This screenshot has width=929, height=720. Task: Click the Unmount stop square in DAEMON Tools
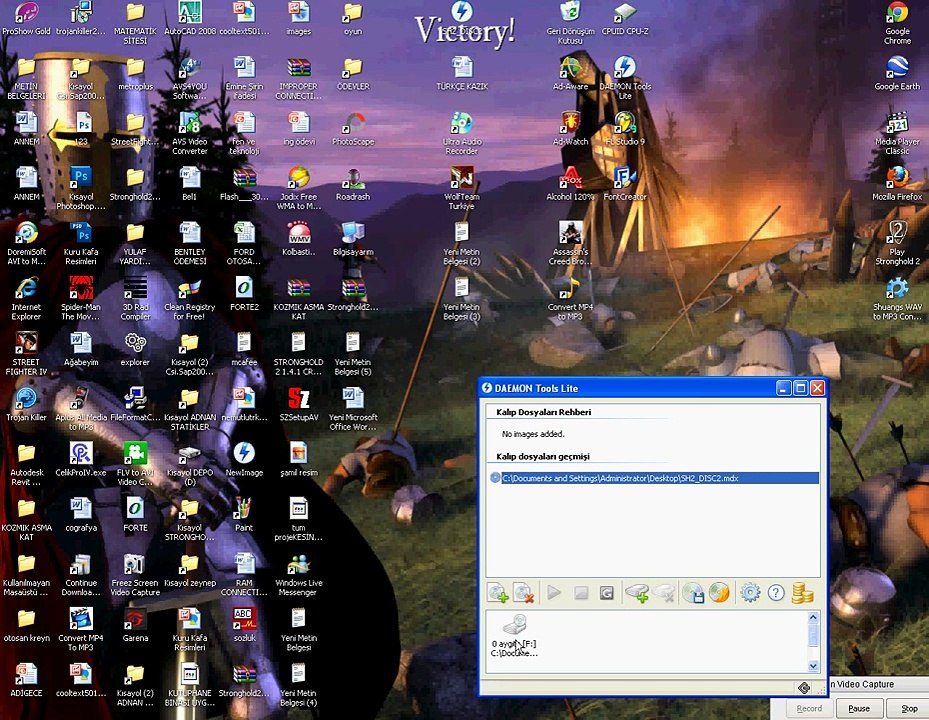[x=581, y=593]
